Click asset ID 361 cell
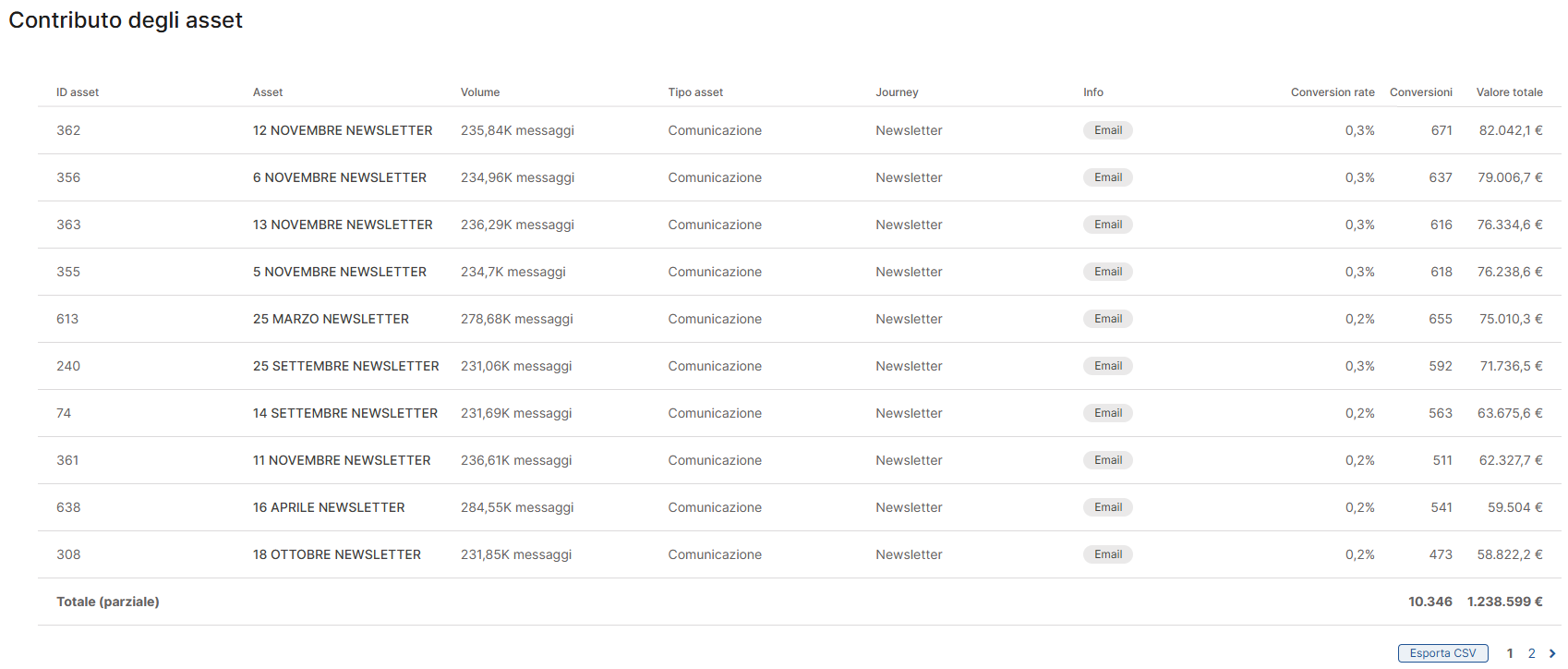 (67, 460)
